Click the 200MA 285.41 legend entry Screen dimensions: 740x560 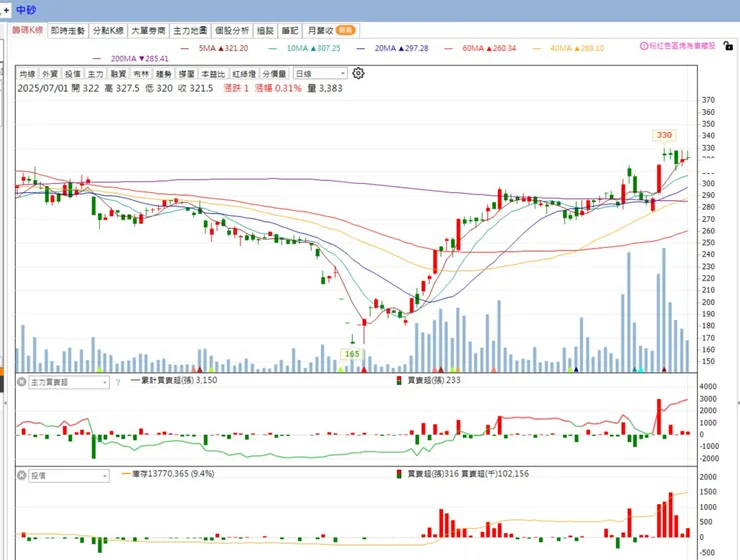pos(131,59)
